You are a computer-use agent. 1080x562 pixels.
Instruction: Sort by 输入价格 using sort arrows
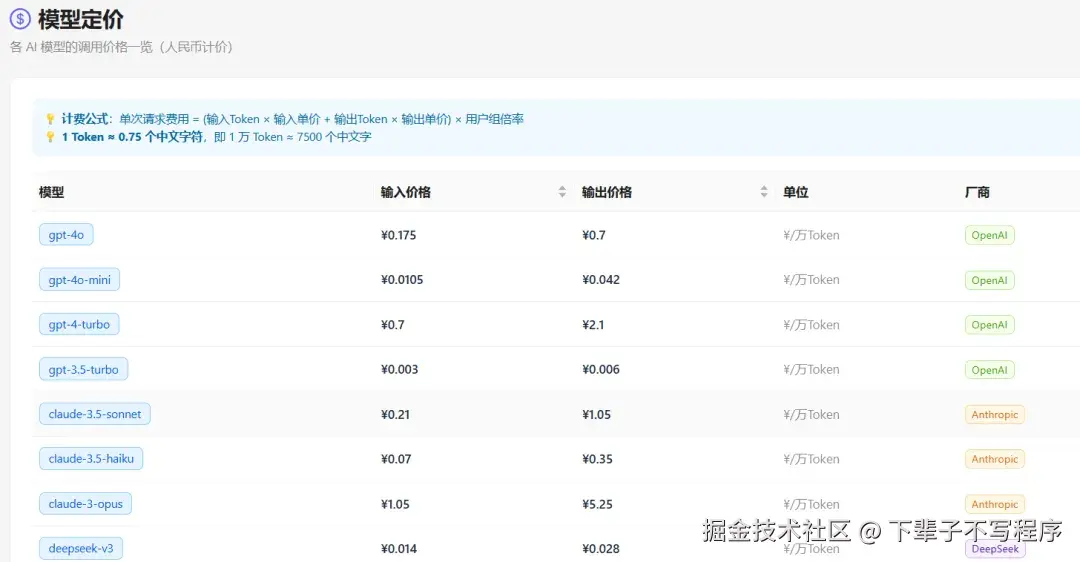pos(562,192)
